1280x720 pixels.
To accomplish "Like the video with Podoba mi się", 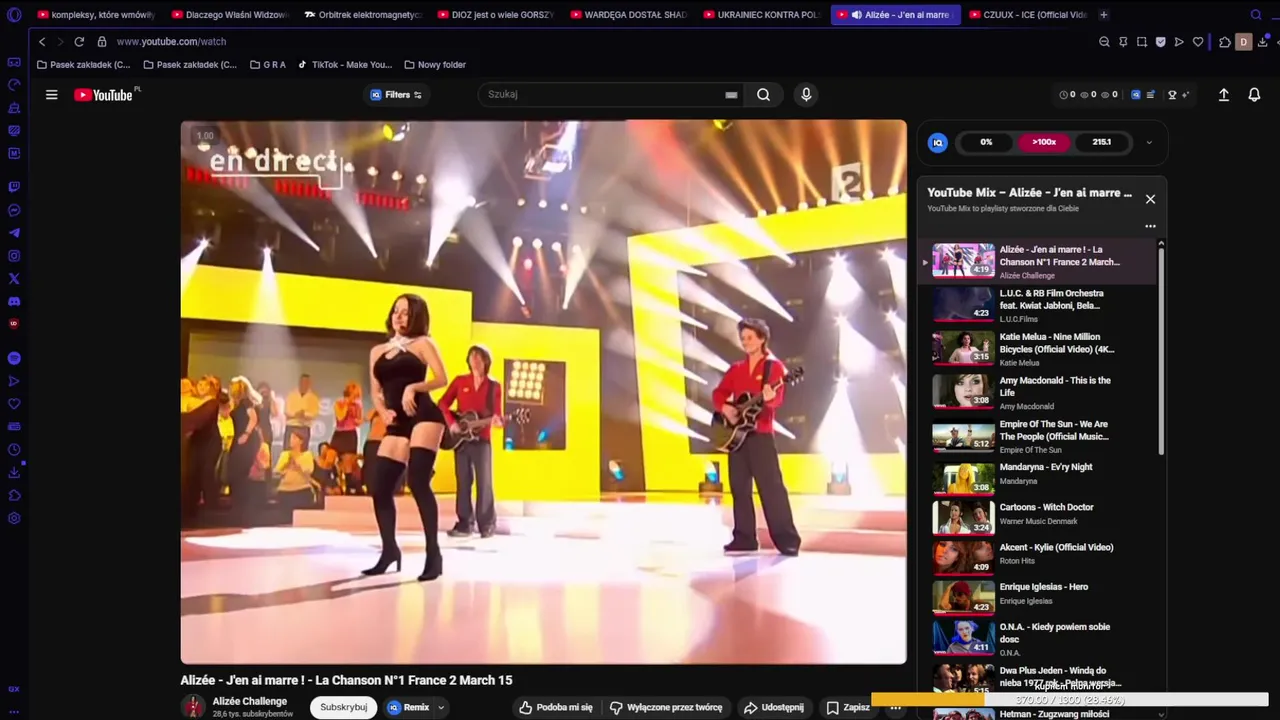I will (x=555, y=707).
